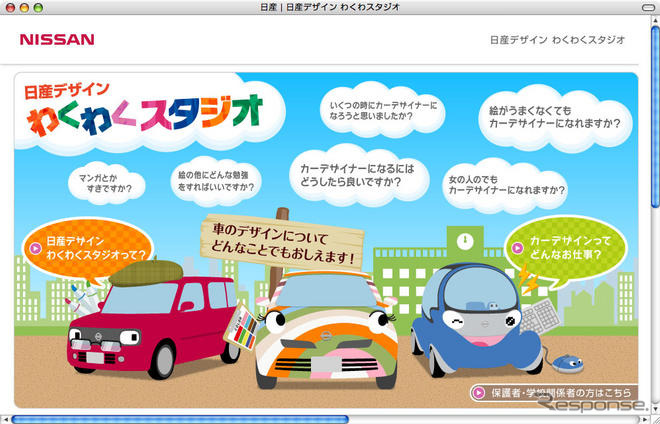Image resolution: width=660 pixels, height=424 pixels.
Task: Click the horizontal scrollbar left arrow
Action: point(4,419)
